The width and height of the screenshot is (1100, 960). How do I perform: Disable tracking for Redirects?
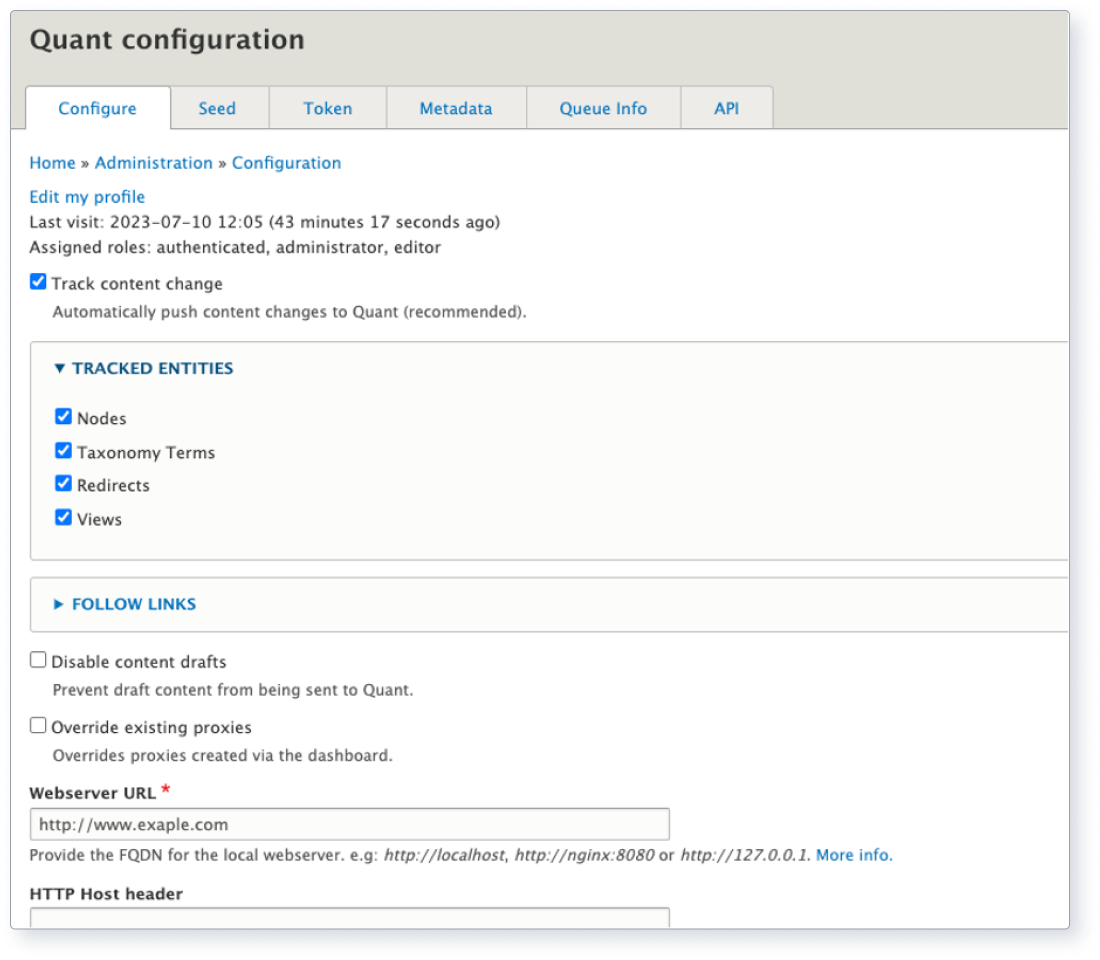(63, 484)
